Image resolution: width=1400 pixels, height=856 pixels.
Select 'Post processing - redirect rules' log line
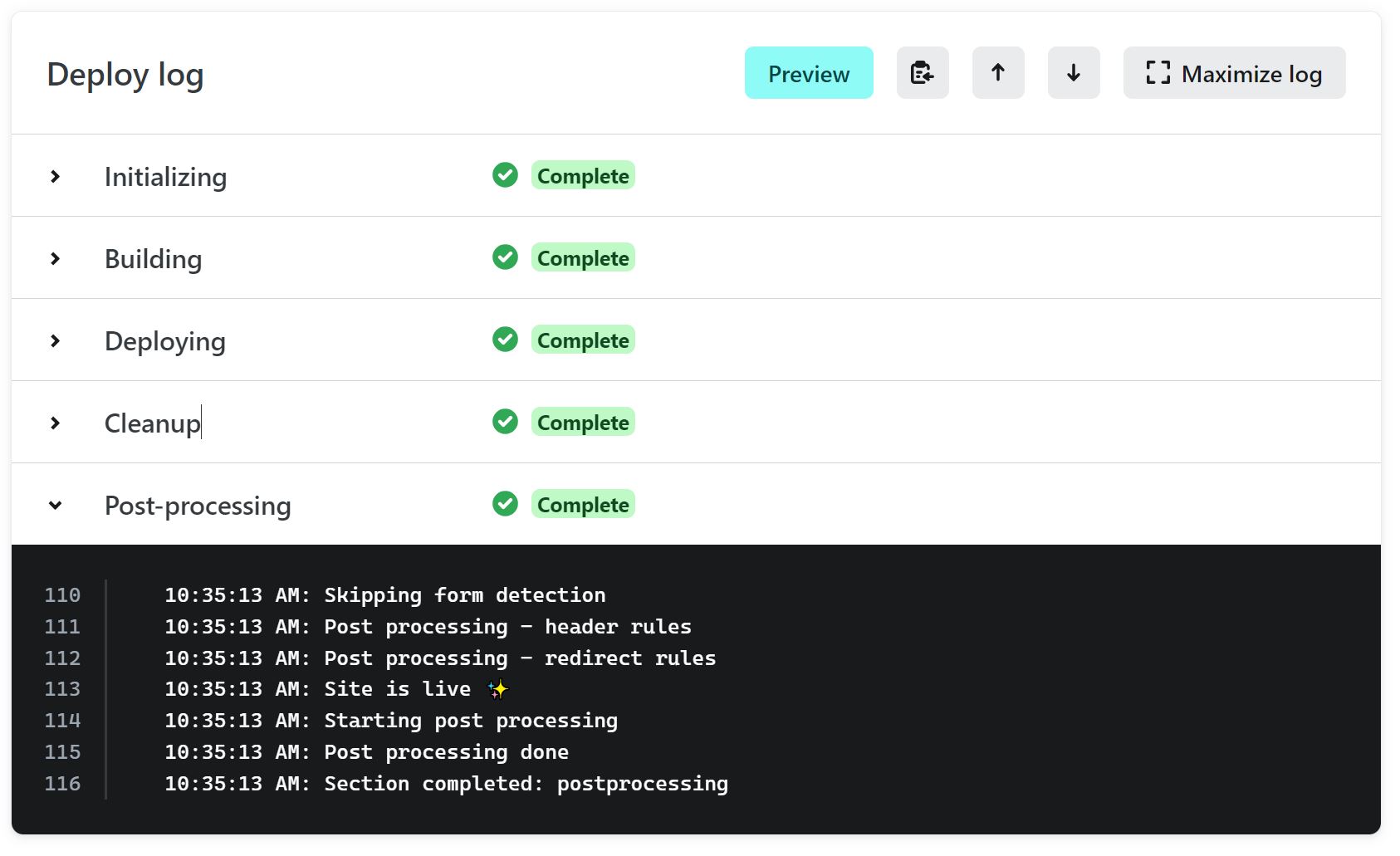(x=440, y=658)
